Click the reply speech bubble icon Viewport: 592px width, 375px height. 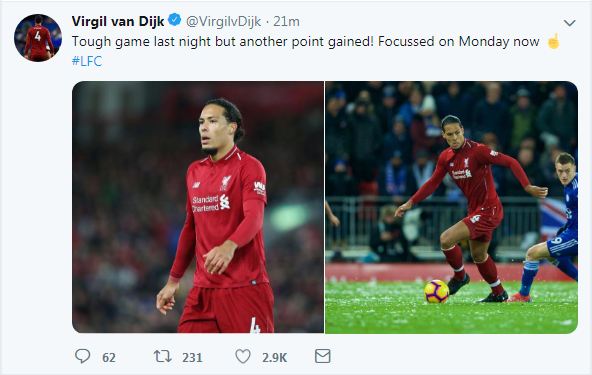pyautogui.click(x=82, y=356)
